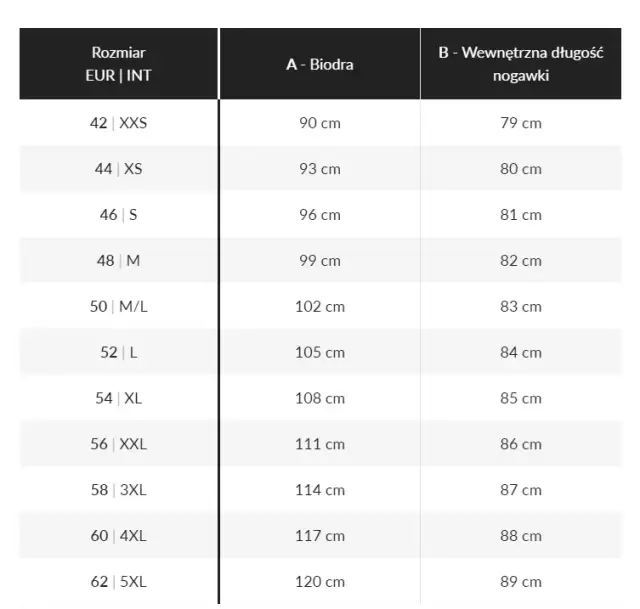Select the 54 | XL size cell
This screenshot has width=640, height=609.
pos(118,398)
